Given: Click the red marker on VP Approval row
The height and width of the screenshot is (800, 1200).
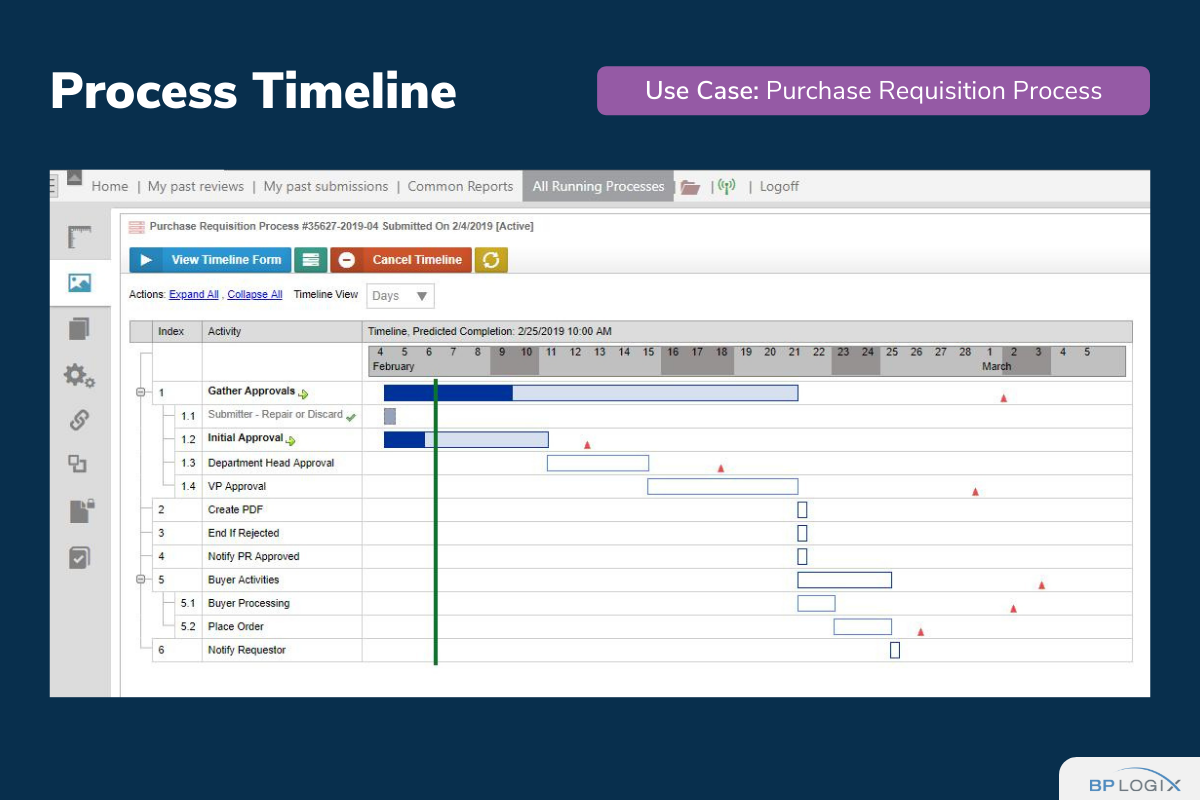Looking at the screenshot, I should (975, 492).
